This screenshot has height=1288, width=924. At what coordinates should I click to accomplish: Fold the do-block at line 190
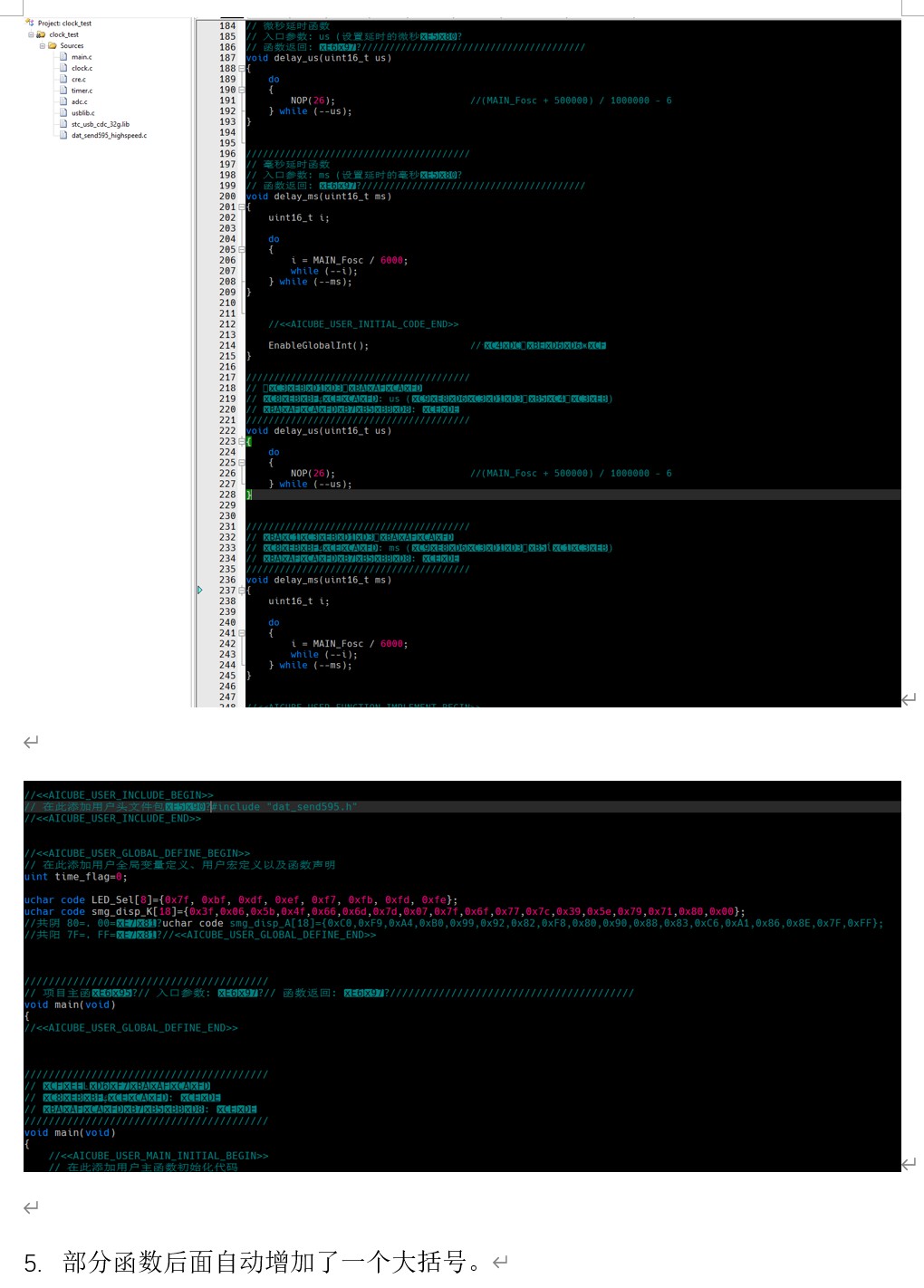242,90
